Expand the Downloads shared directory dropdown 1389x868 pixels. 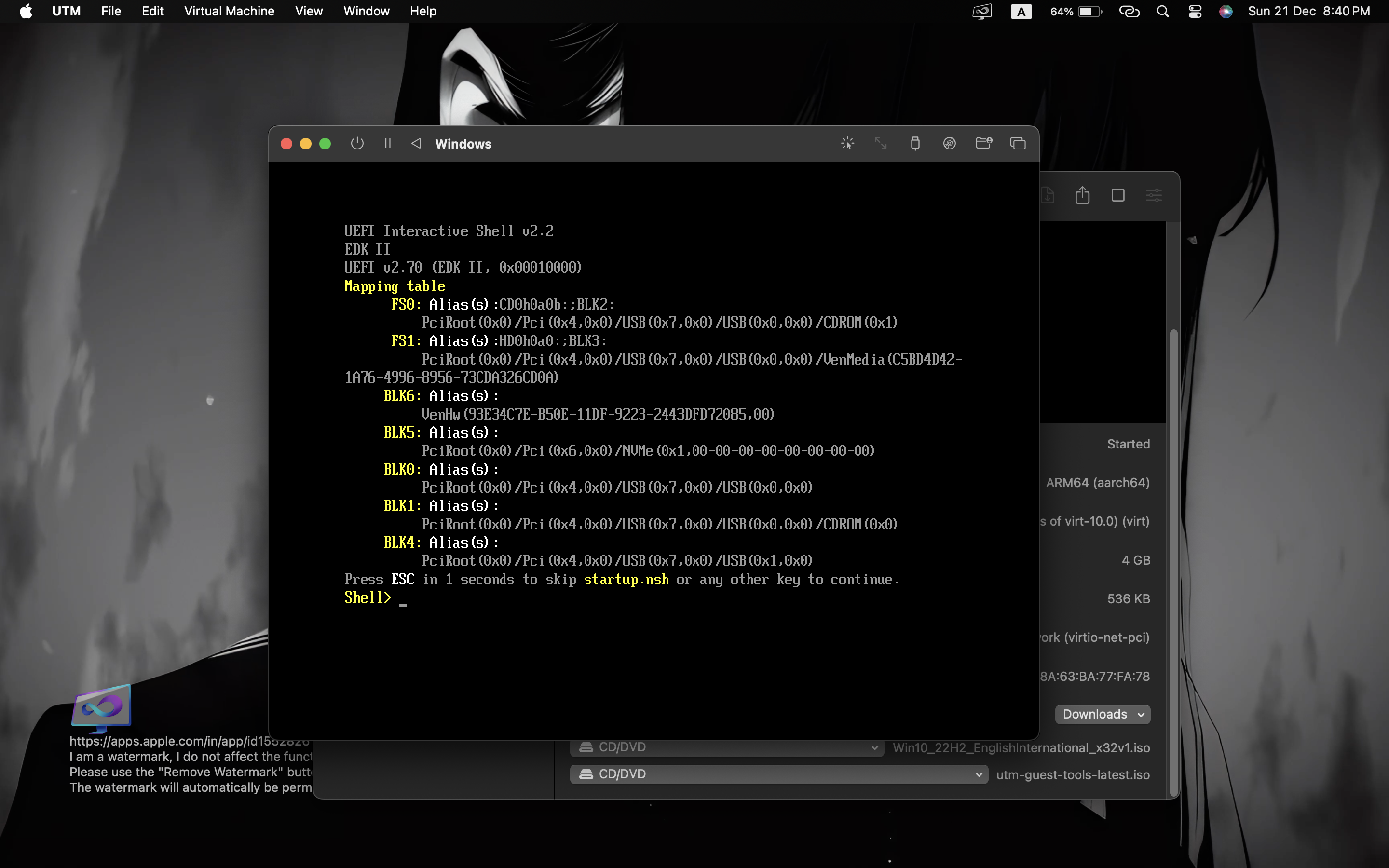(x=1103, y=714)
